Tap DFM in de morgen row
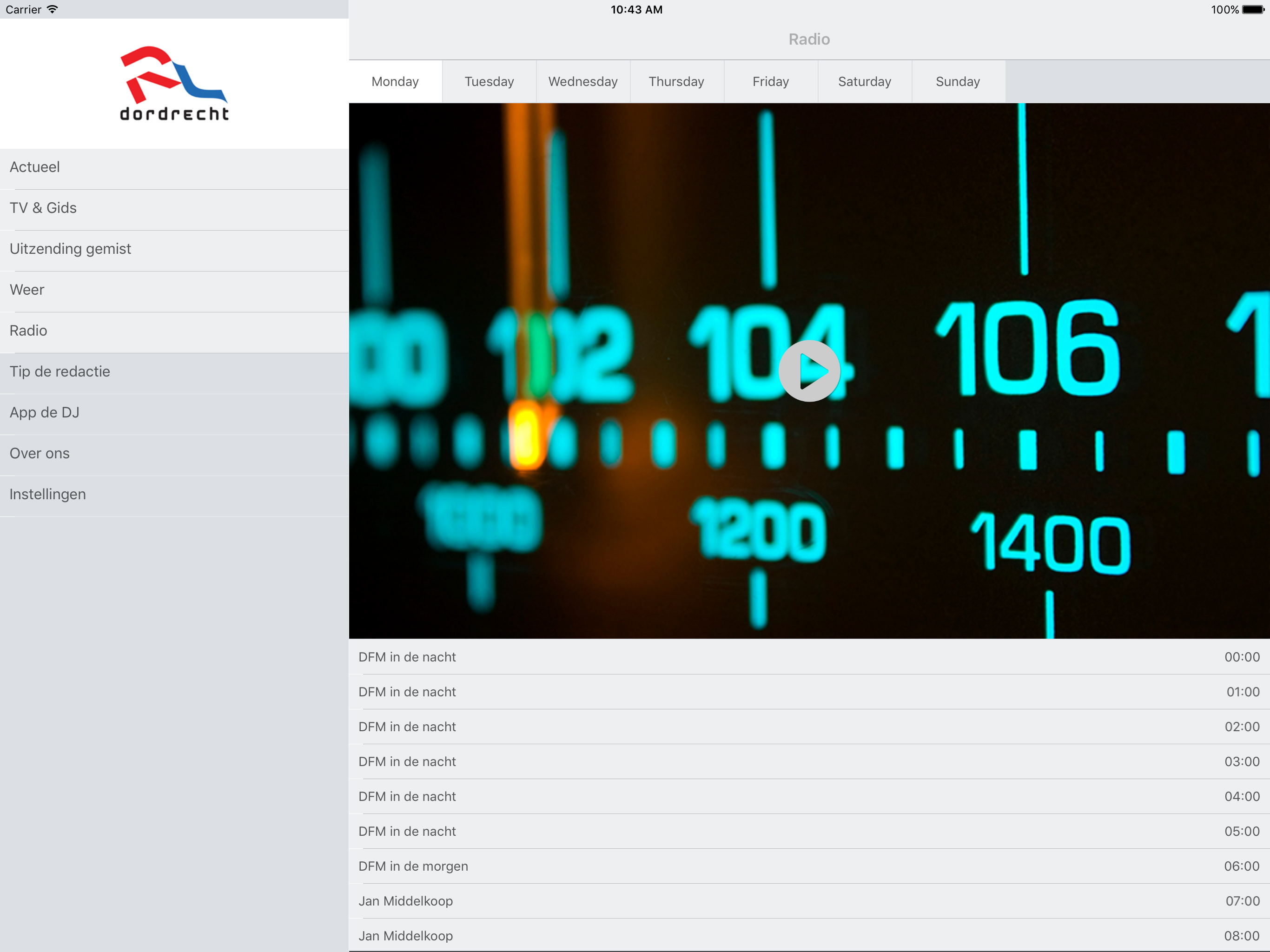 (809, 866)
